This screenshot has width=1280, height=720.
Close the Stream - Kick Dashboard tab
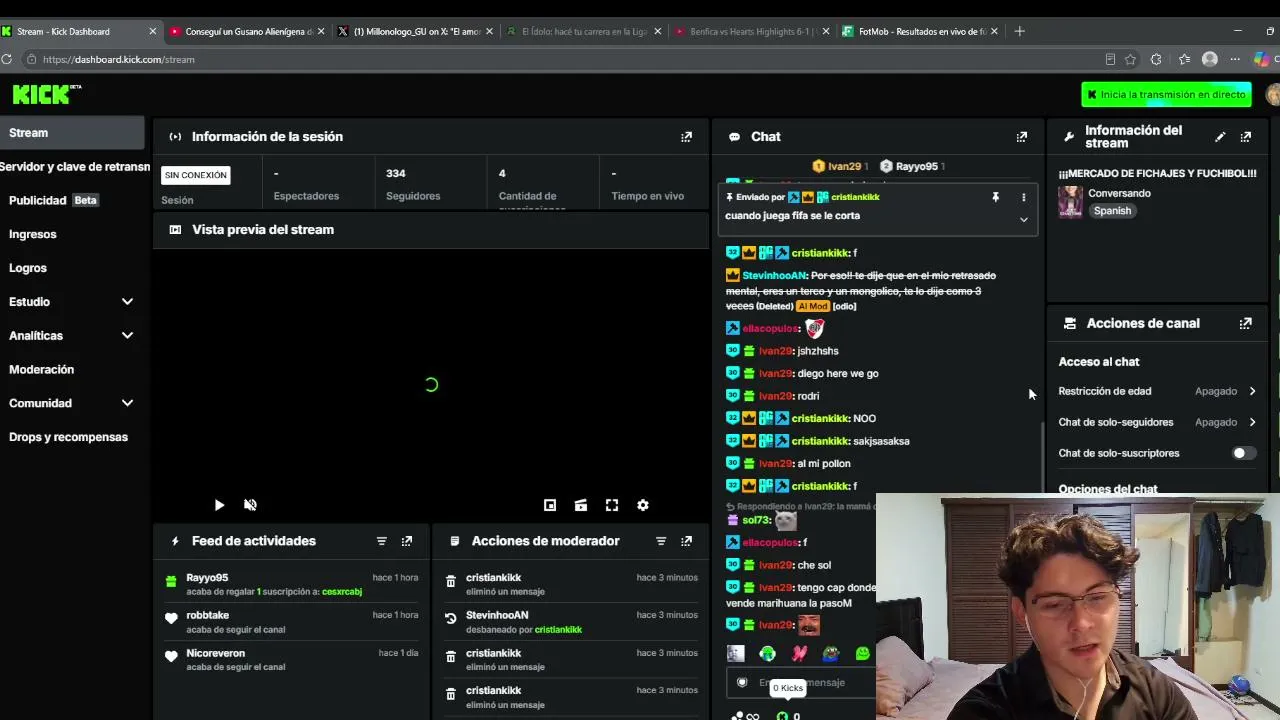[x=152, y=31]
